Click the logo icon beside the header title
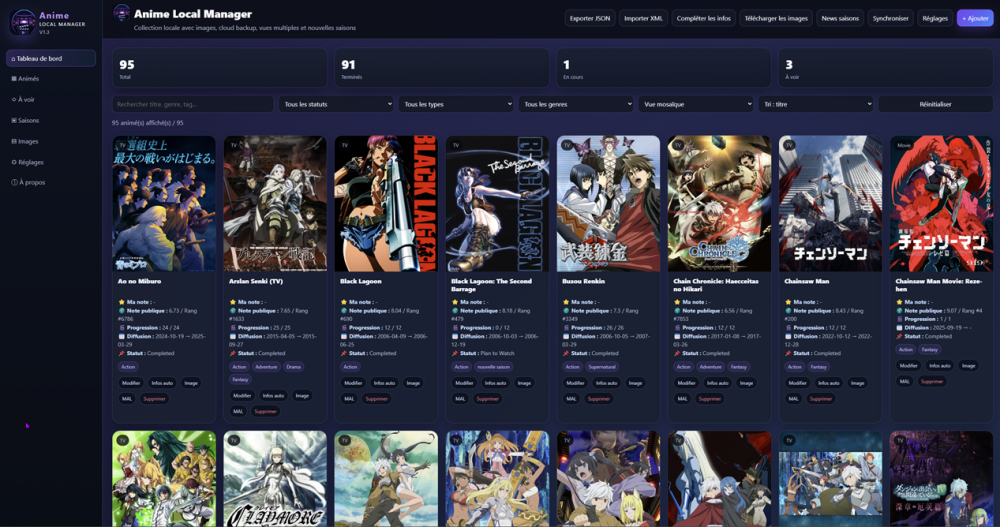Viewport: 1000px width, 527px height. [x=121, y=13]
